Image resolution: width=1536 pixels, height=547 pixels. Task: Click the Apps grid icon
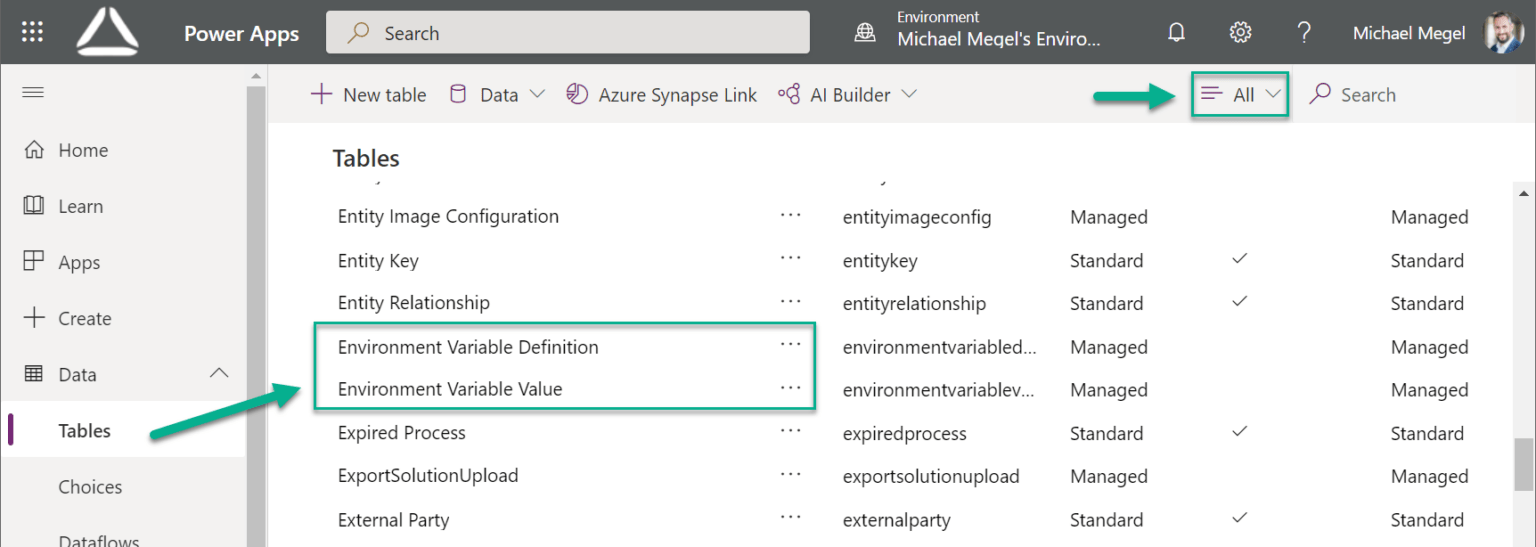click(34, 262)
